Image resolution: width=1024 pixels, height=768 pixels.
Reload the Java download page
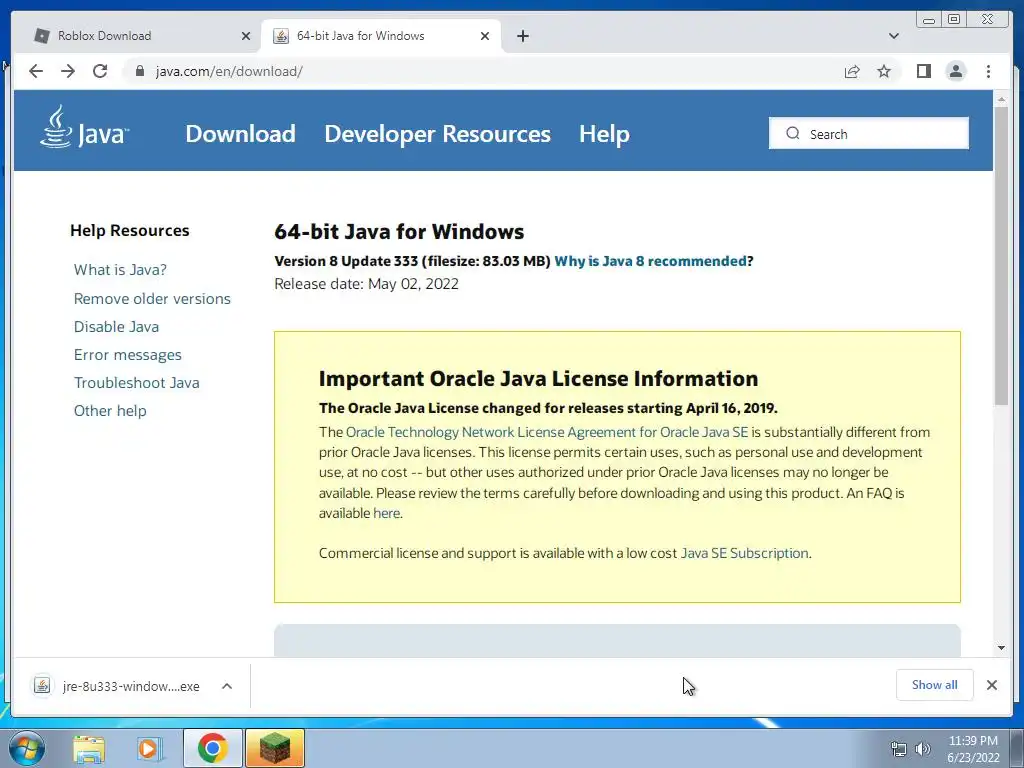(x=100, y=71)
